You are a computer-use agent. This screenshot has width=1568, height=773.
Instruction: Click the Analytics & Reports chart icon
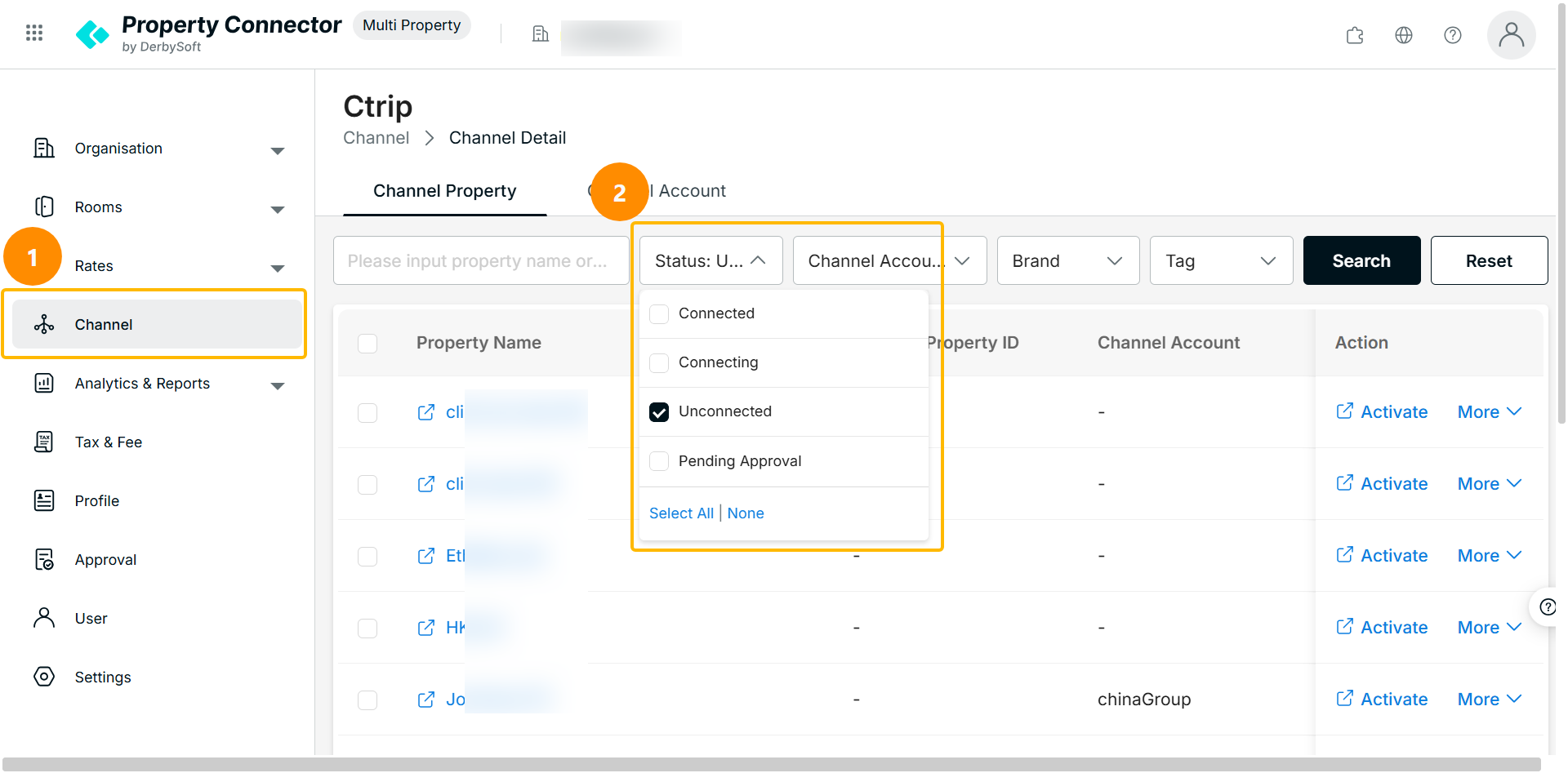coord(44,384)
